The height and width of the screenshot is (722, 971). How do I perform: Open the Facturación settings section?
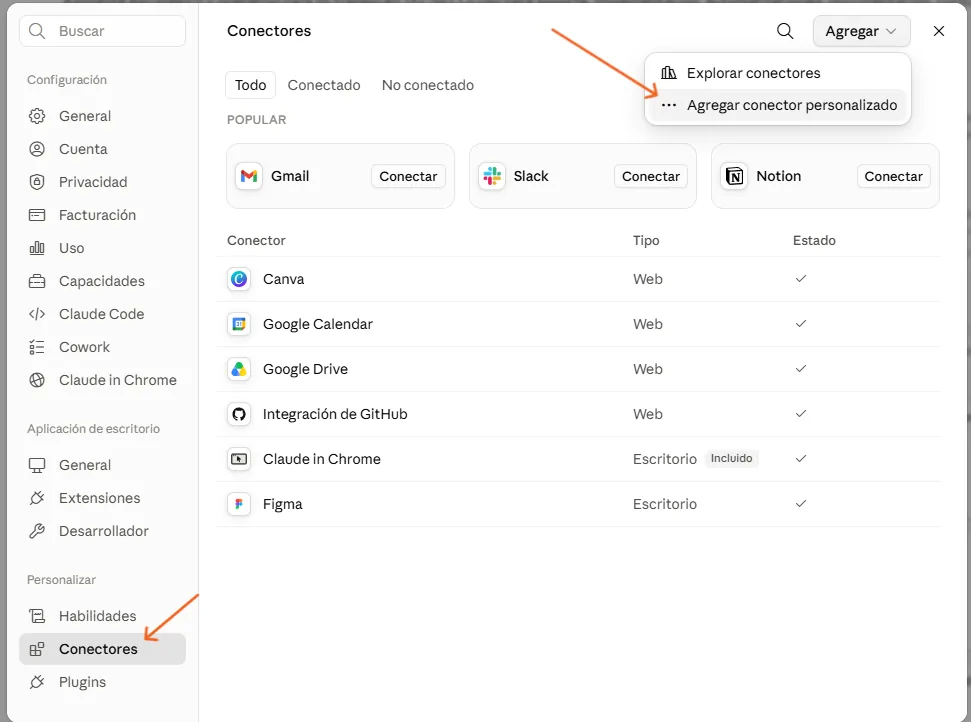click(x=102, y=215)
